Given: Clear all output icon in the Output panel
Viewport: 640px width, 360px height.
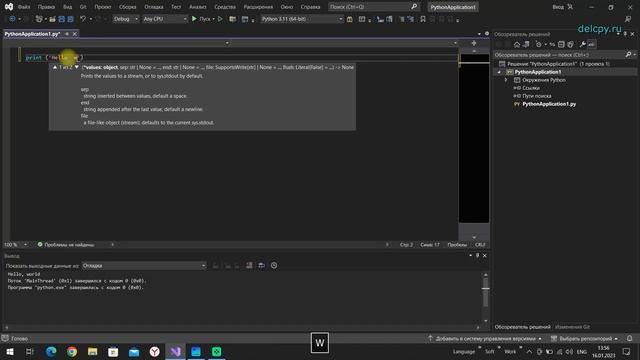Looking at the screenshot, I should (249, 265).
